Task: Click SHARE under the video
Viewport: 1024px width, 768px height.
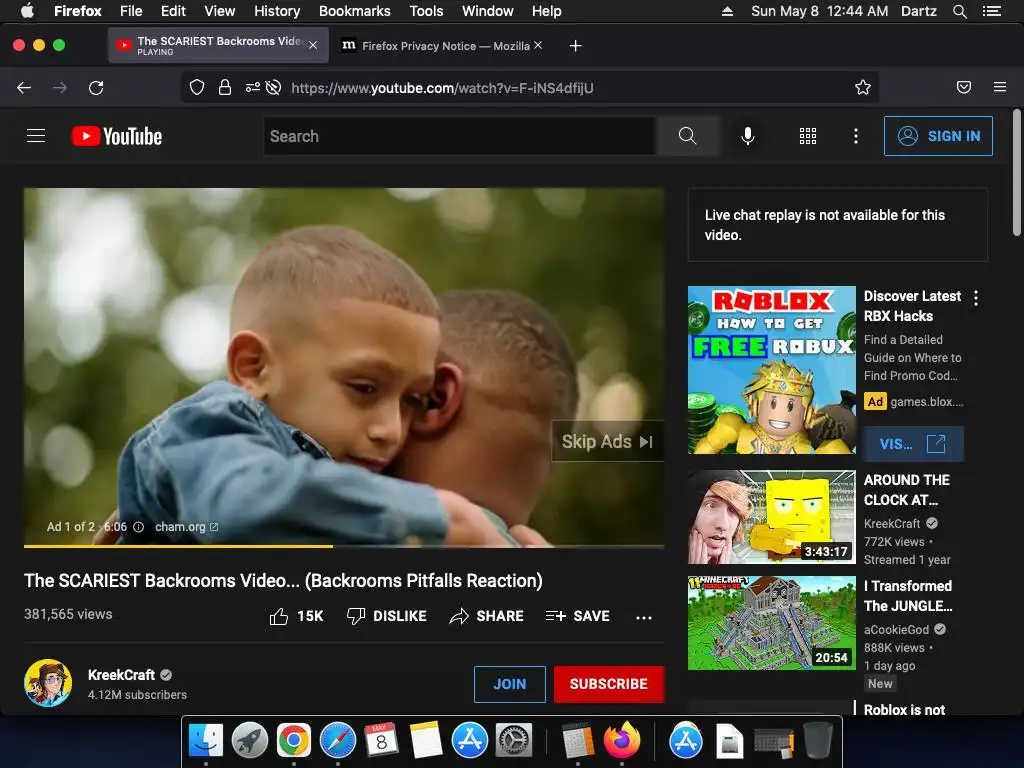Action: (x=487, y=616)
